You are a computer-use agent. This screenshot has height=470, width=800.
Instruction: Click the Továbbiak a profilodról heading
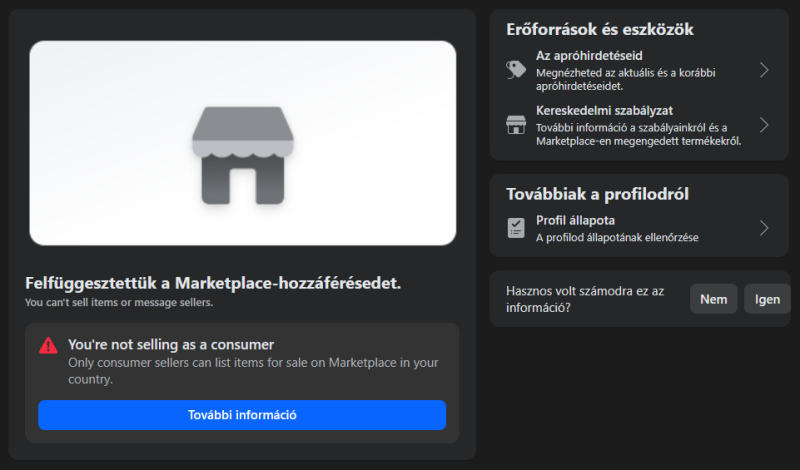[x=597, y=194]
